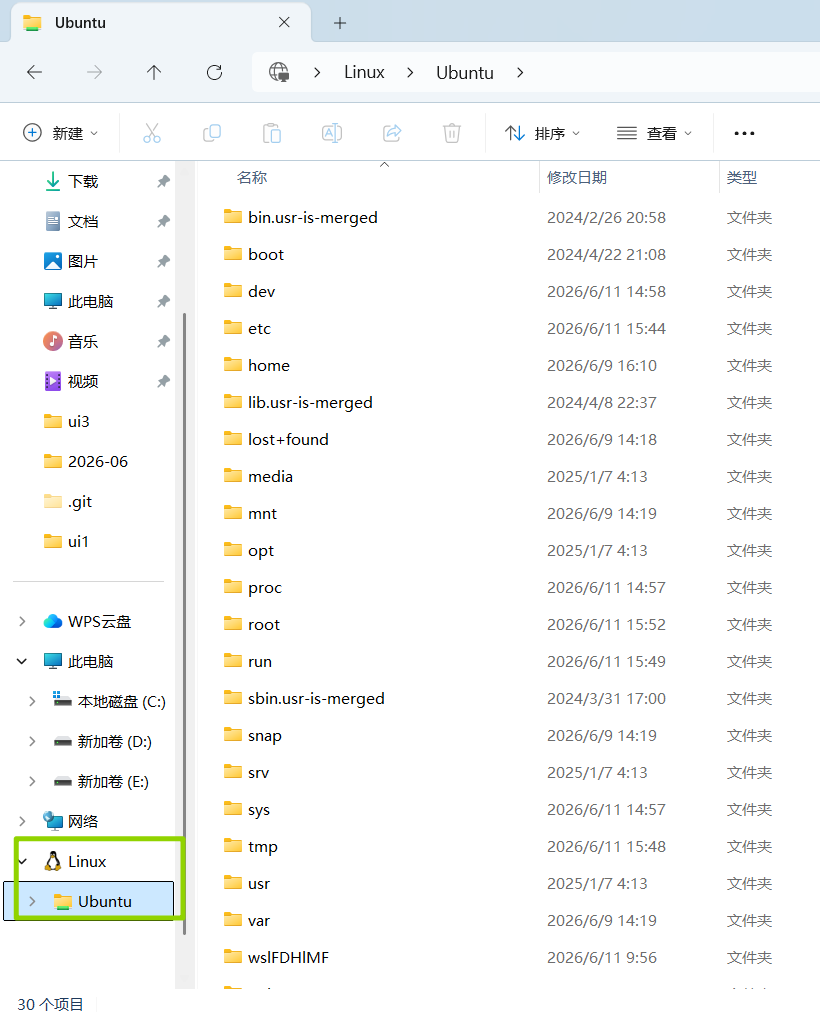Click the boot folder icon
Viewport: 820px width, 1016px height.
[233, 254]
